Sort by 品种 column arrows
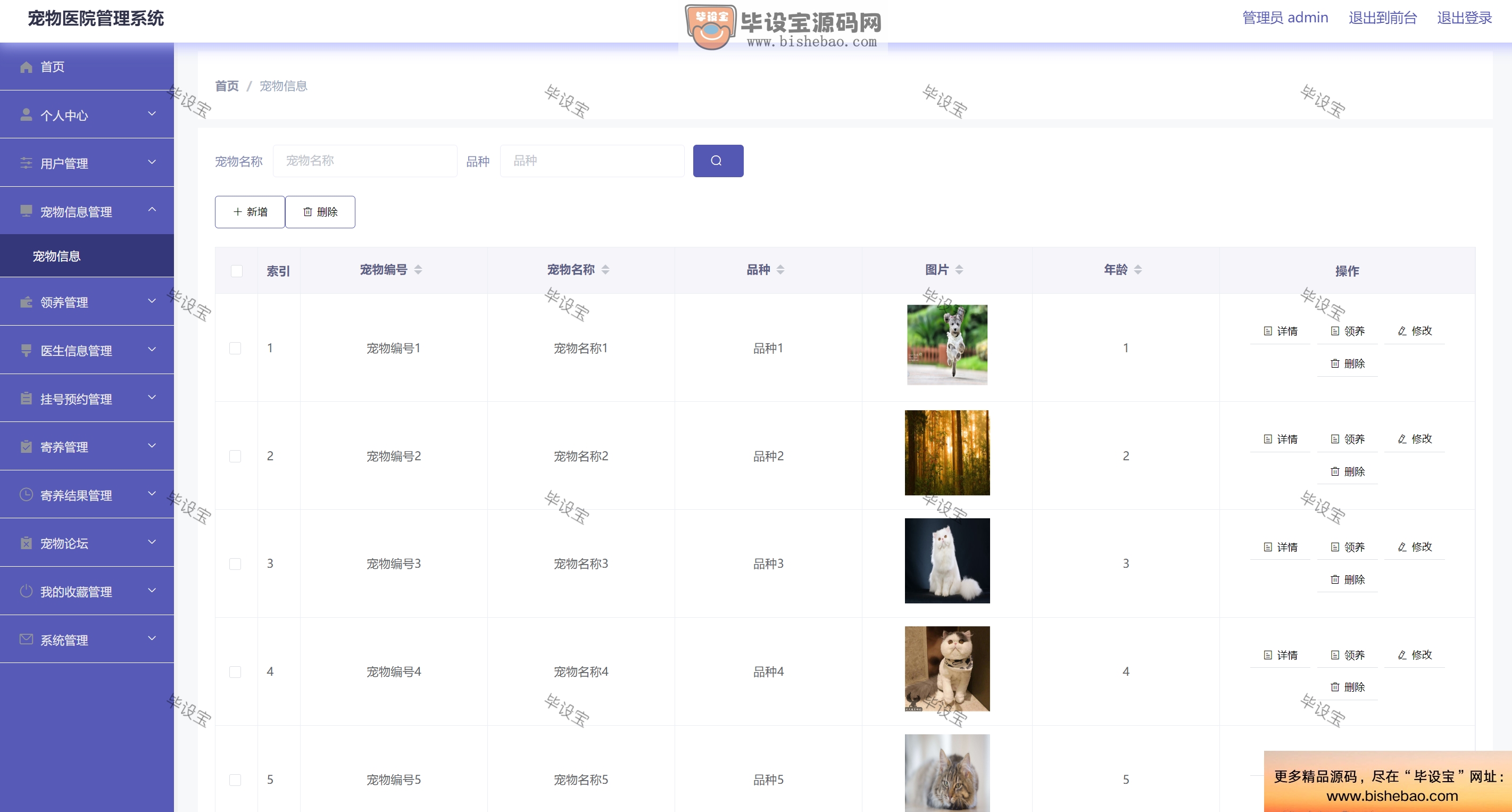This screenshot has height=812, width=1512. tap(780, 269)
